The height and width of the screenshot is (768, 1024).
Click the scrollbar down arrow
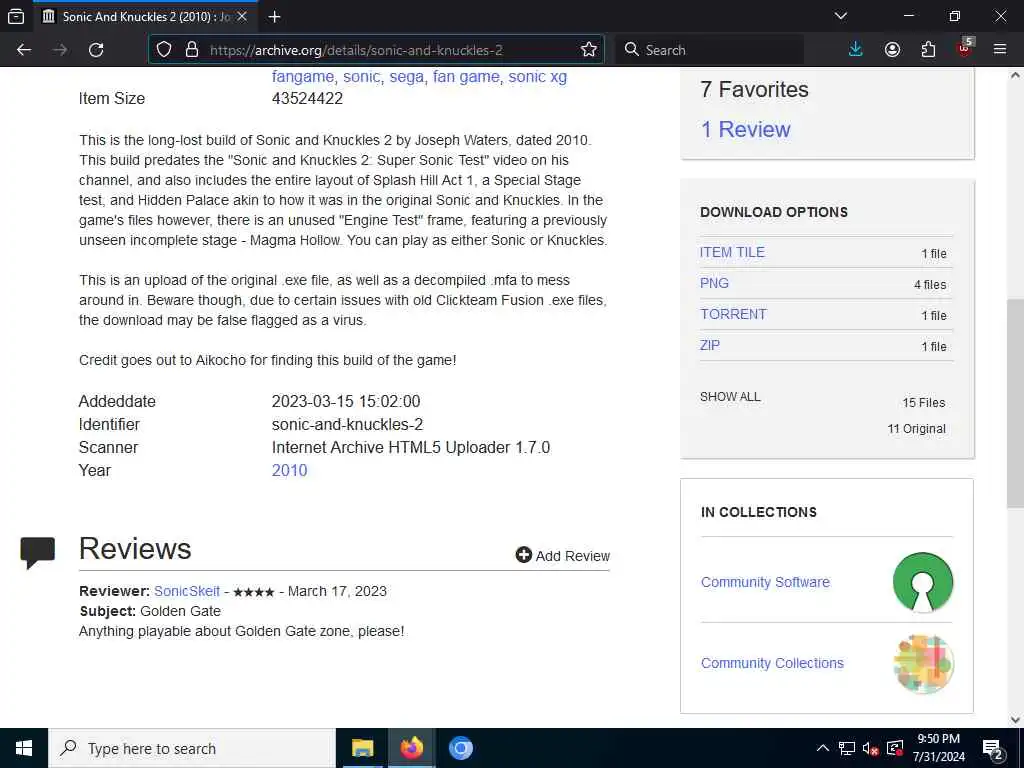point(1016,720)
